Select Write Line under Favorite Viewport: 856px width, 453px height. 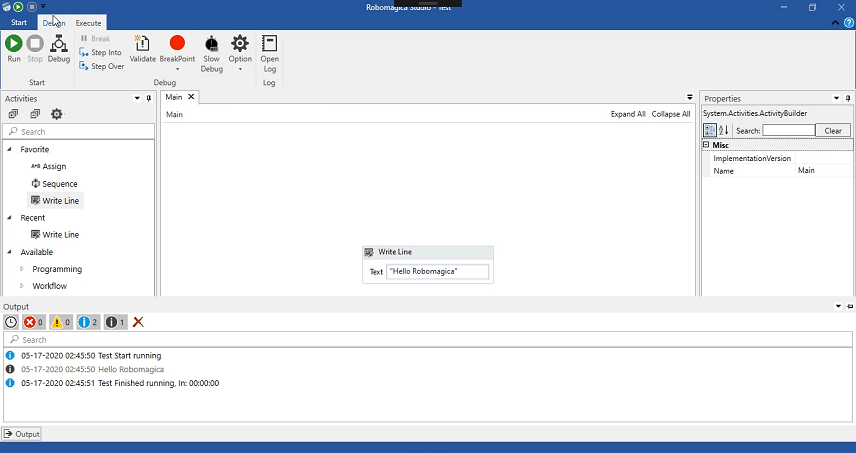[55, 200]
